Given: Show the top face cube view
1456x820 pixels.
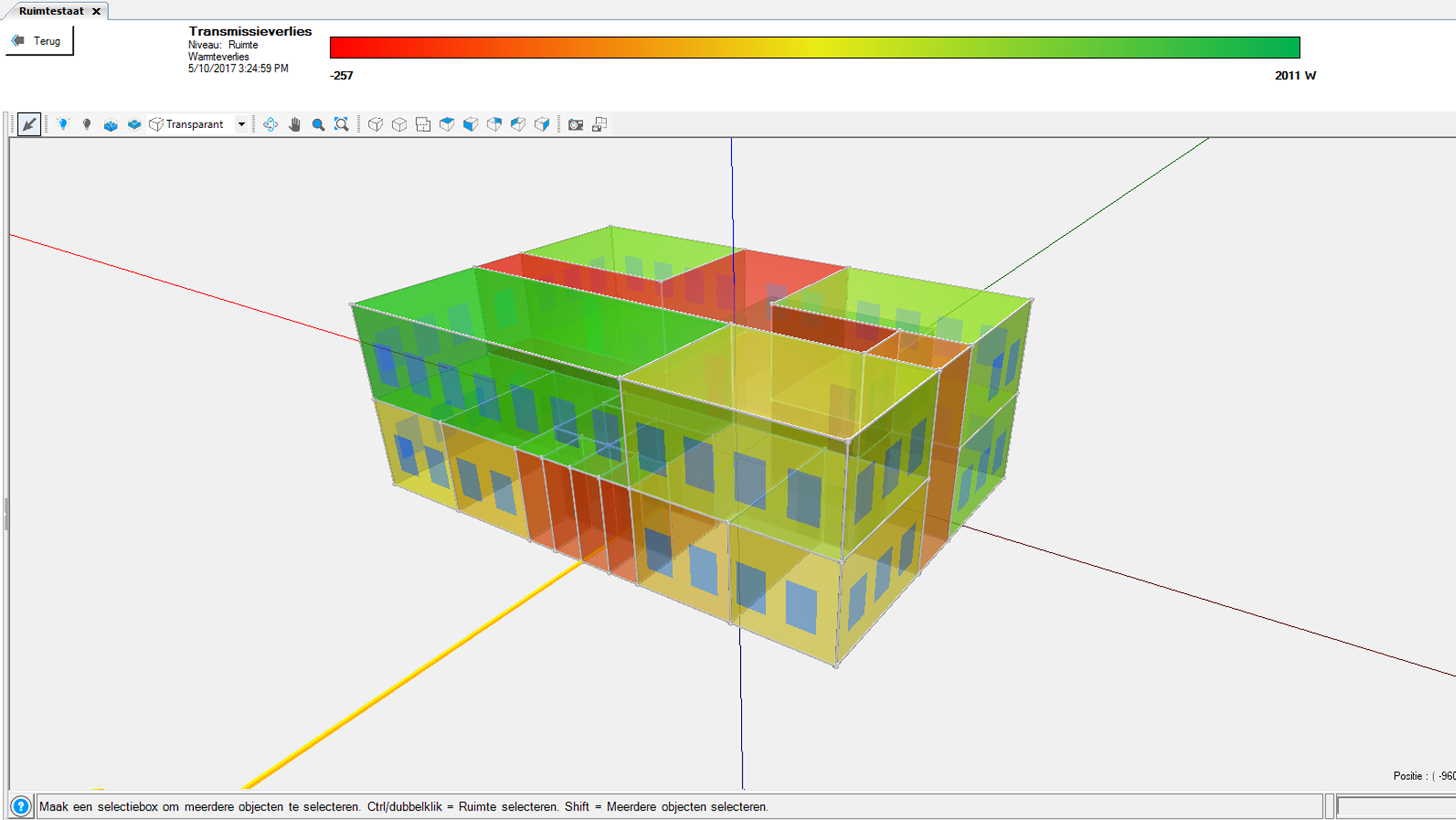Looking at the screenshot, I should click(x=446, y=125).
